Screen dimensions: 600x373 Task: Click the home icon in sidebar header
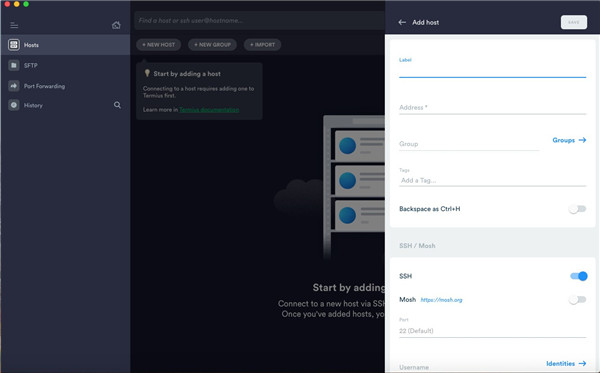click(116, 25)
